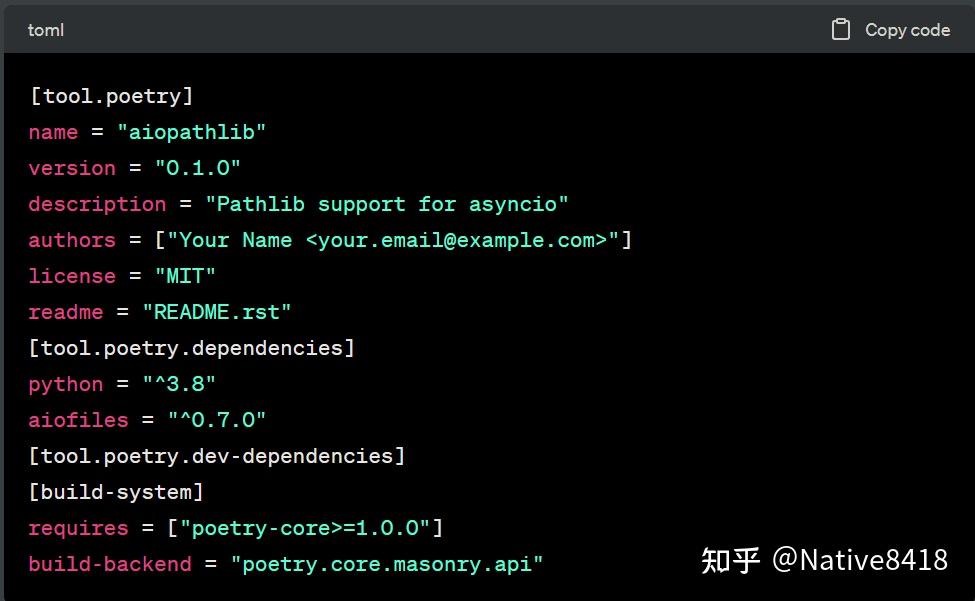975x601 pixels.
Task: Click the [tool.poetry] section header line
Action: tap(111, 95)
